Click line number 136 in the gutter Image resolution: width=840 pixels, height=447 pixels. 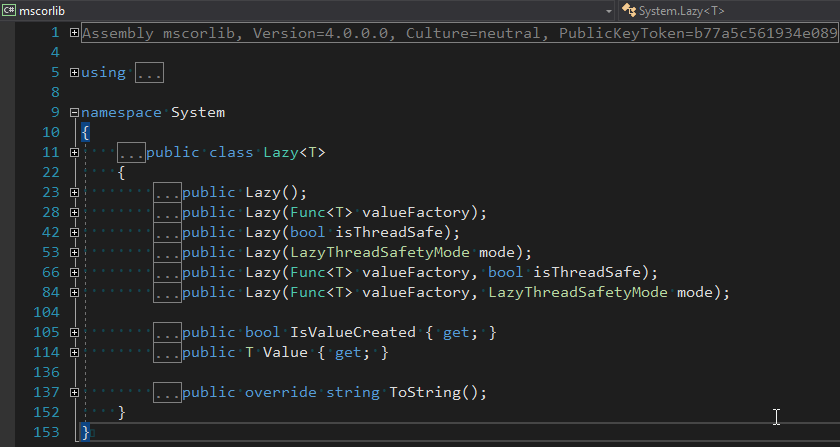(x=46, y=372)
